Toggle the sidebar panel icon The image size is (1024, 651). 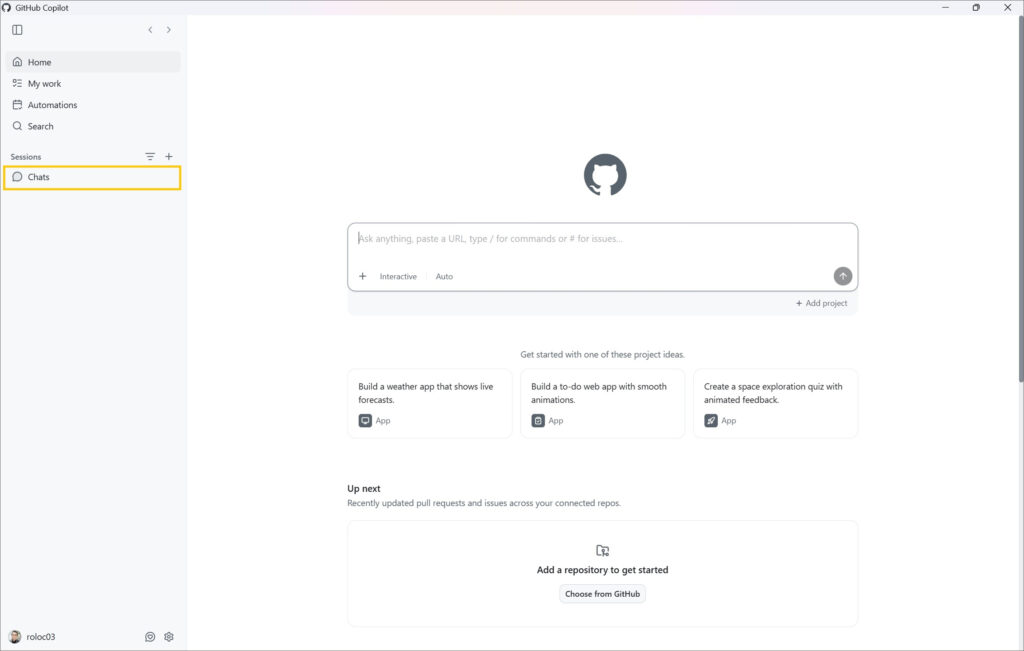point(18,30)
